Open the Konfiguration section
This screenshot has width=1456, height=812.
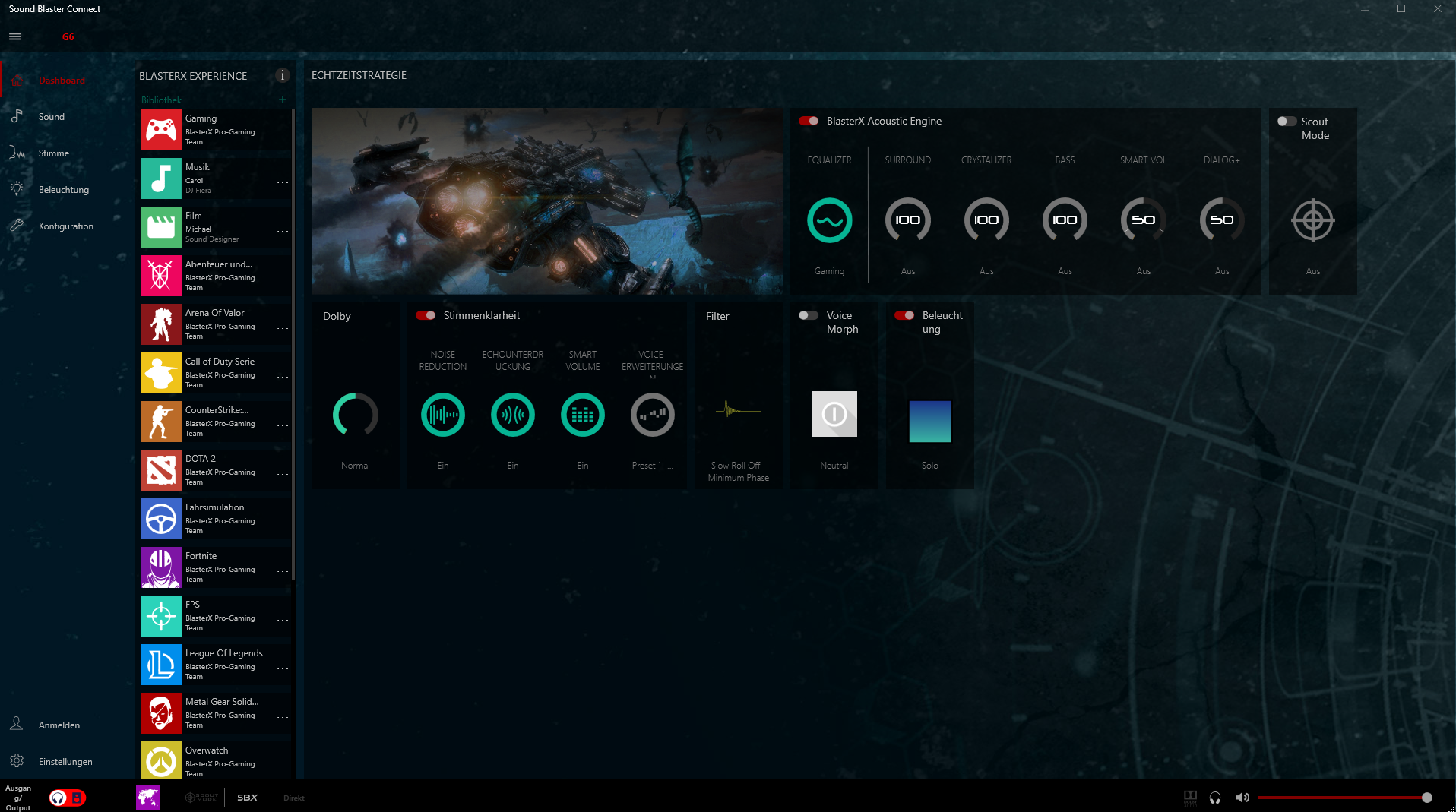[67, 226]
